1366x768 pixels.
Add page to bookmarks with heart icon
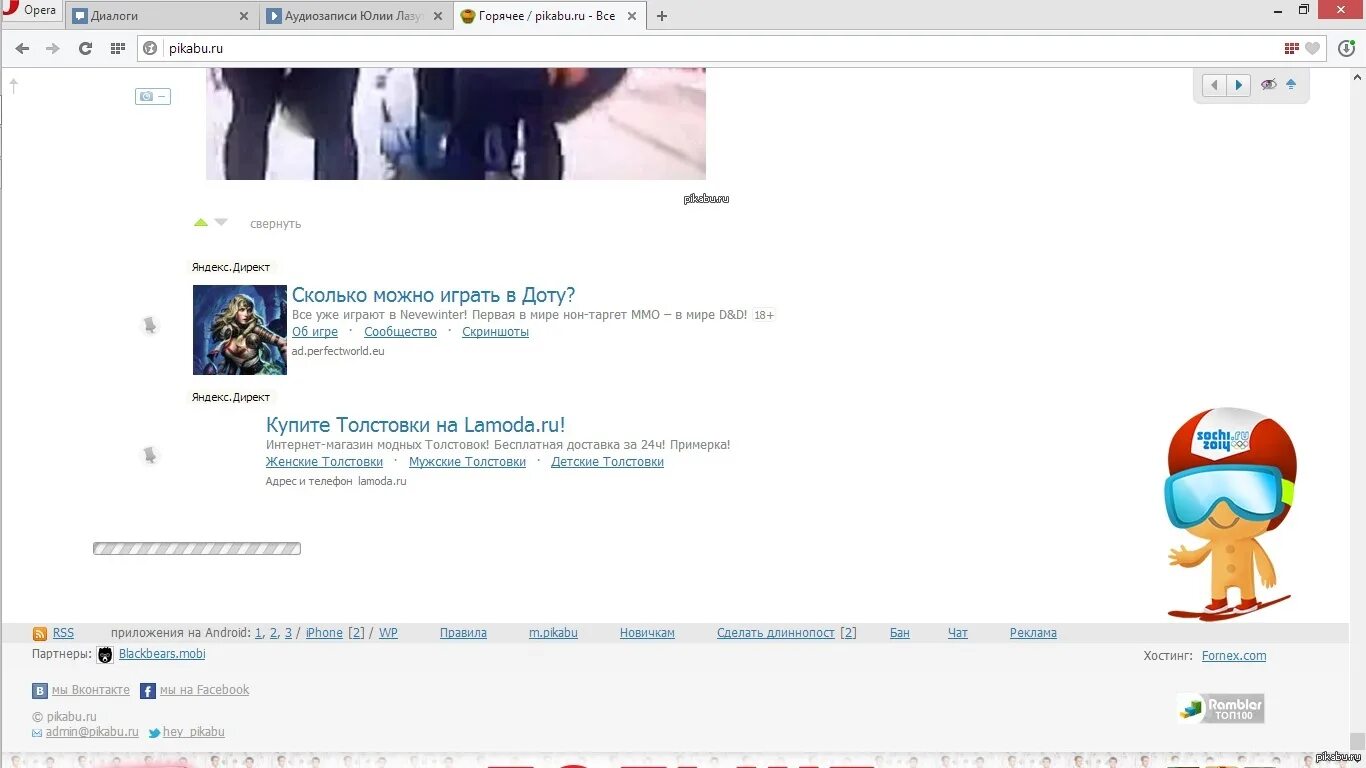coord(1313,48)
